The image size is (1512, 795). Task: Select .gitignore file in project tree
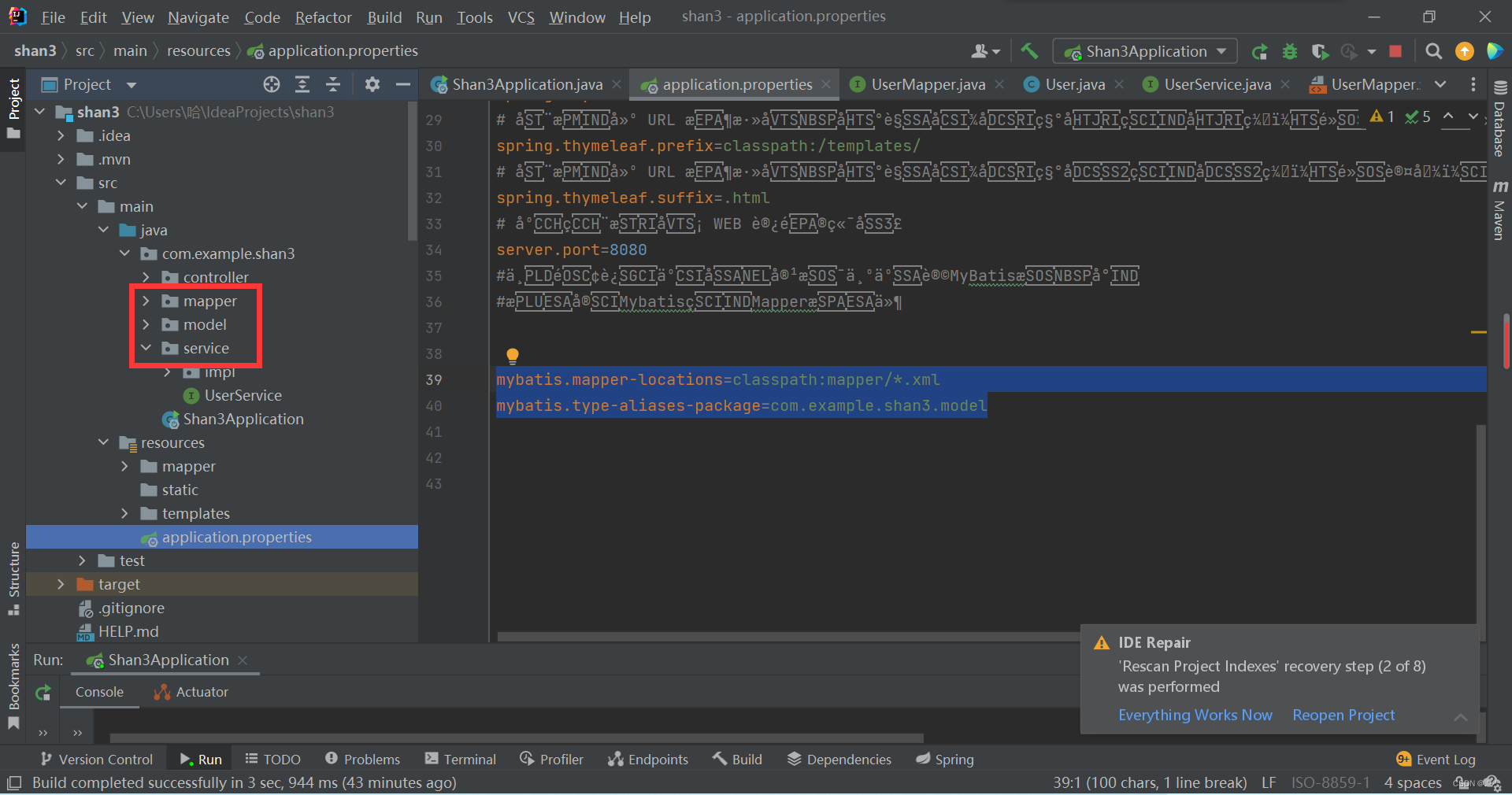click(131, 608)
